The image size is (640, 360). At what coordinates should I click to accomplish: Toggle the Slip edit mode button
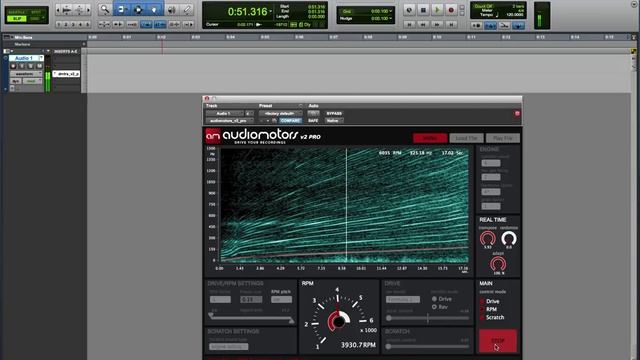17,18
